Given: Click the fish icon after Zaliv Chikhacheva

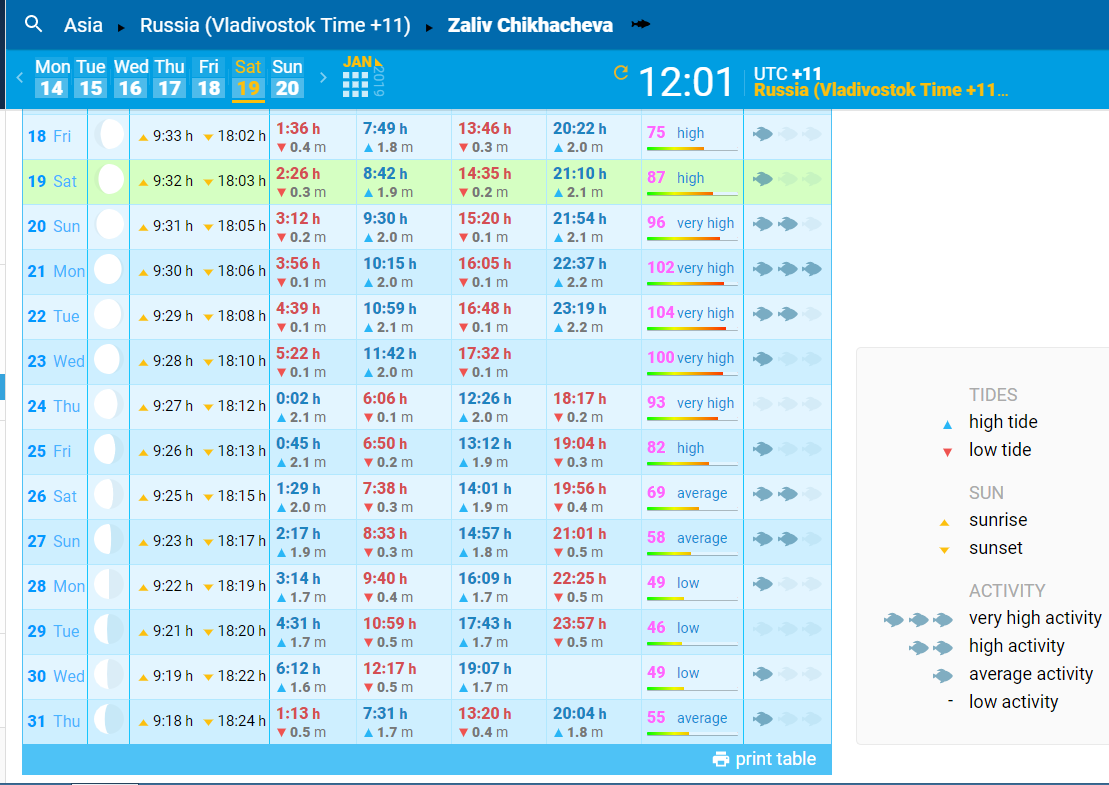Looking at the screenshot, I should coord(641,24).
